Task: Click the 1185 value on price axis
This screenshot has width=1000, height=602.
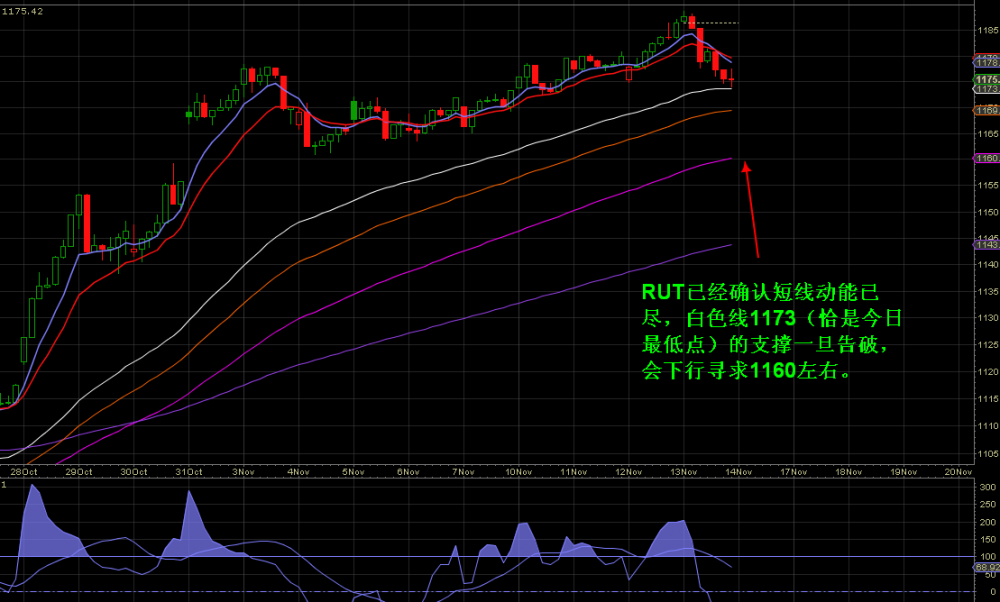Action: 985,30
